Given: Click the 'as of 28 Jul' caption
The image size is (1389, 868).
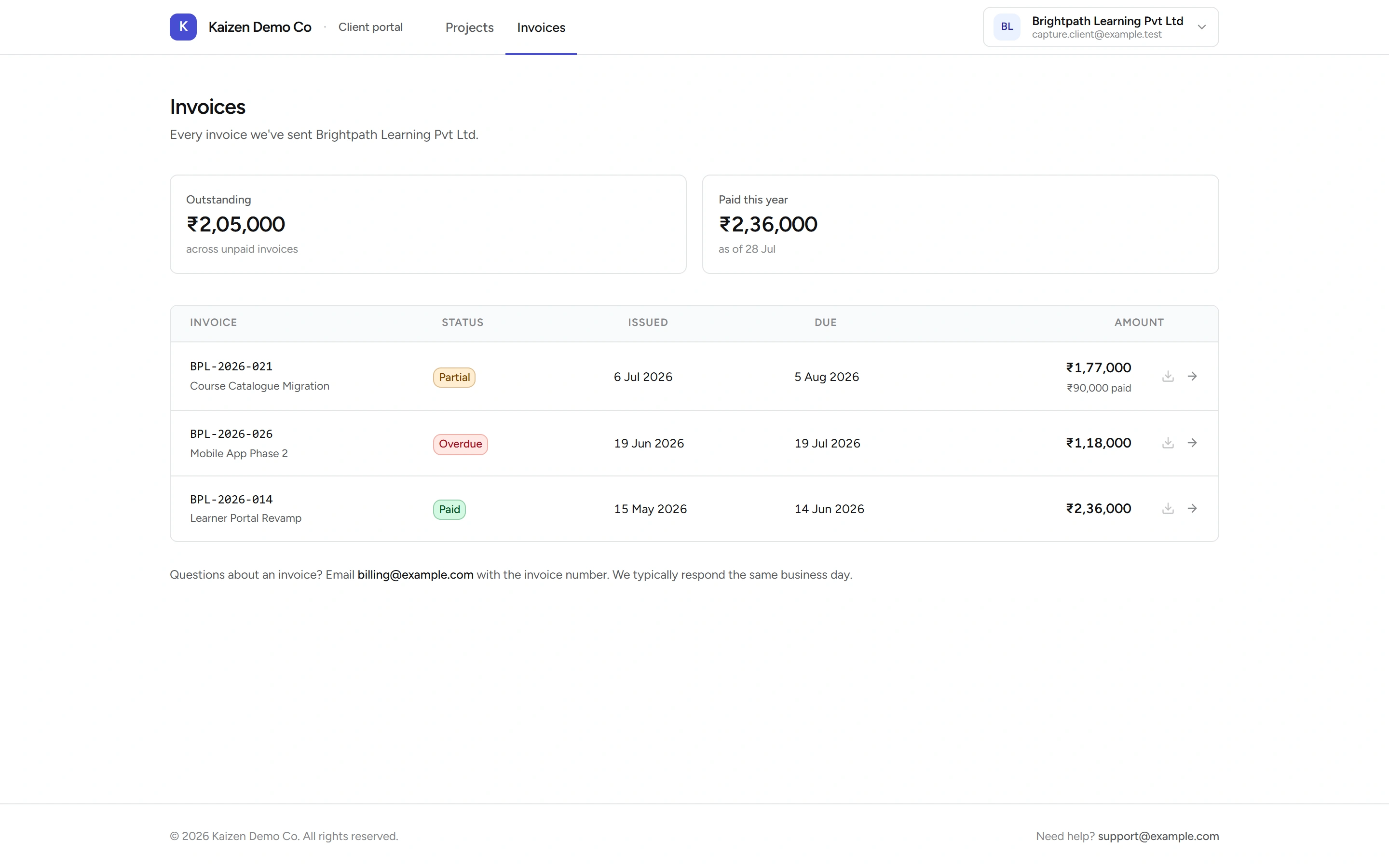Looking at the screenshot, I should coord(747,249).
